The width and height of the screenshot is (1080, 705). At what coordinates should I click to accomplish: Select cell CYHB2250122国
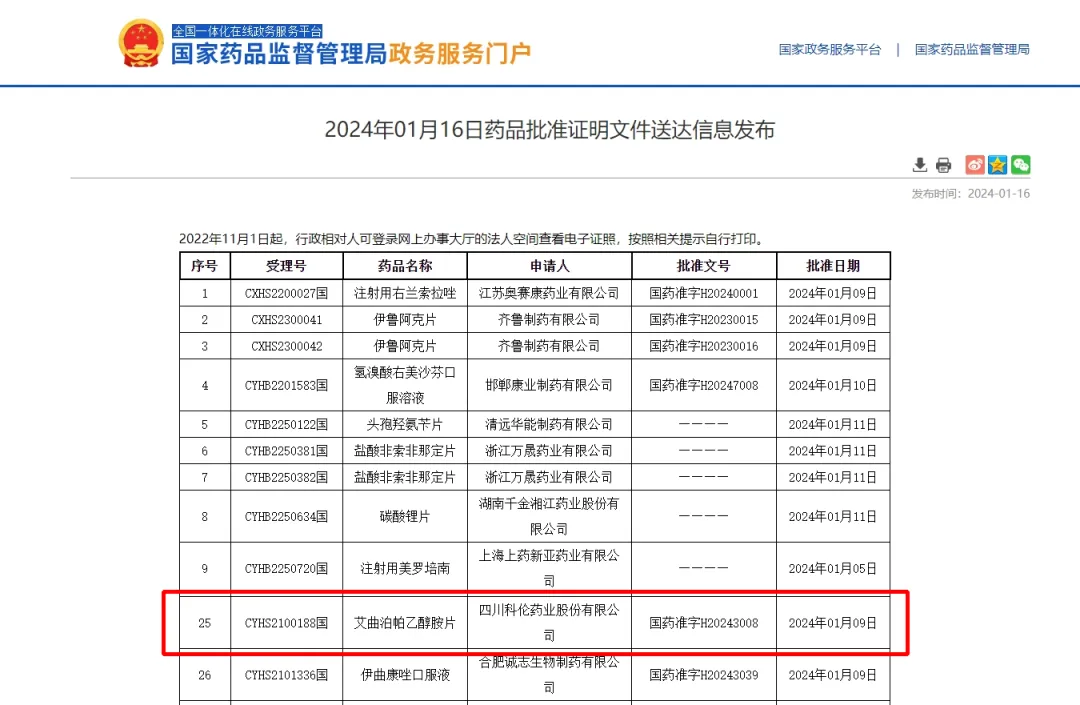287,425
